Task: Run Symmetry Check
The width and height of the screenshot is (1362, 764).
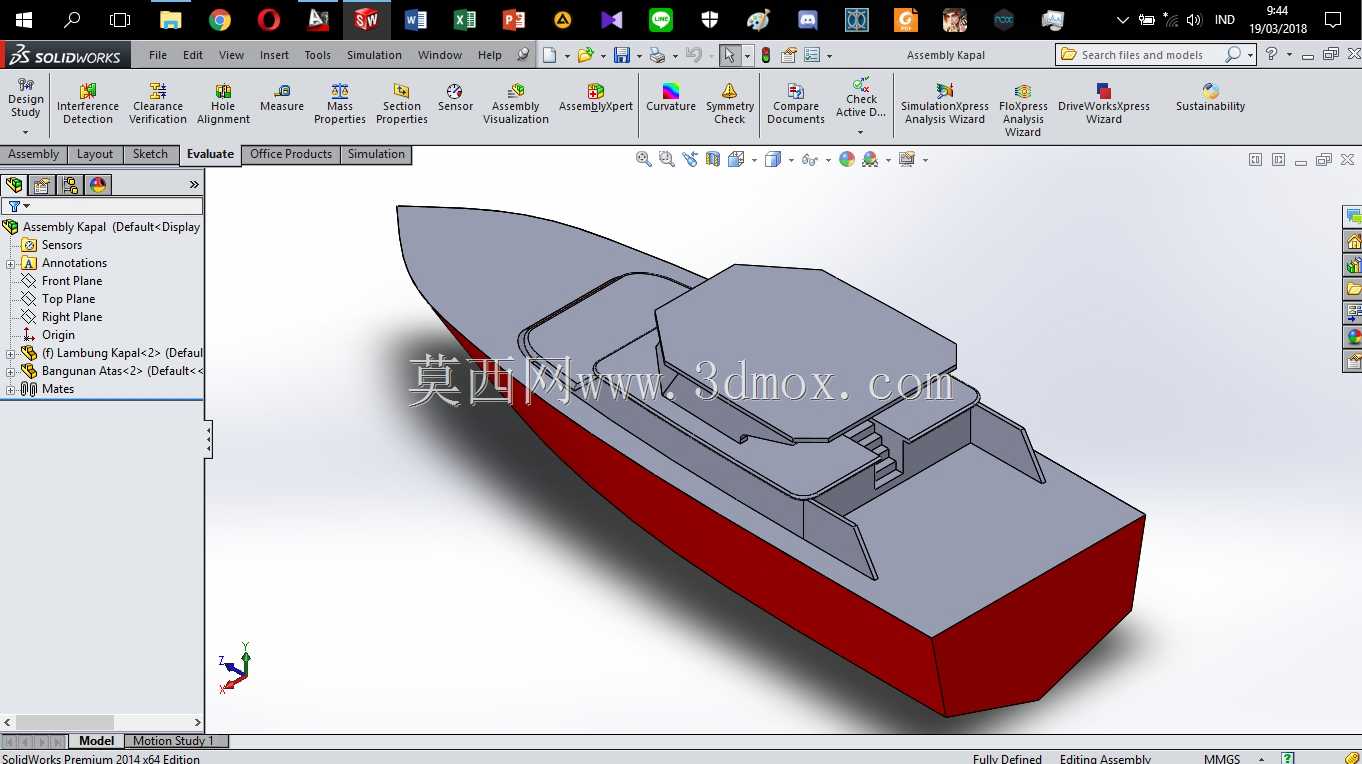Action: pyautogui.click(x=730, y=104)
